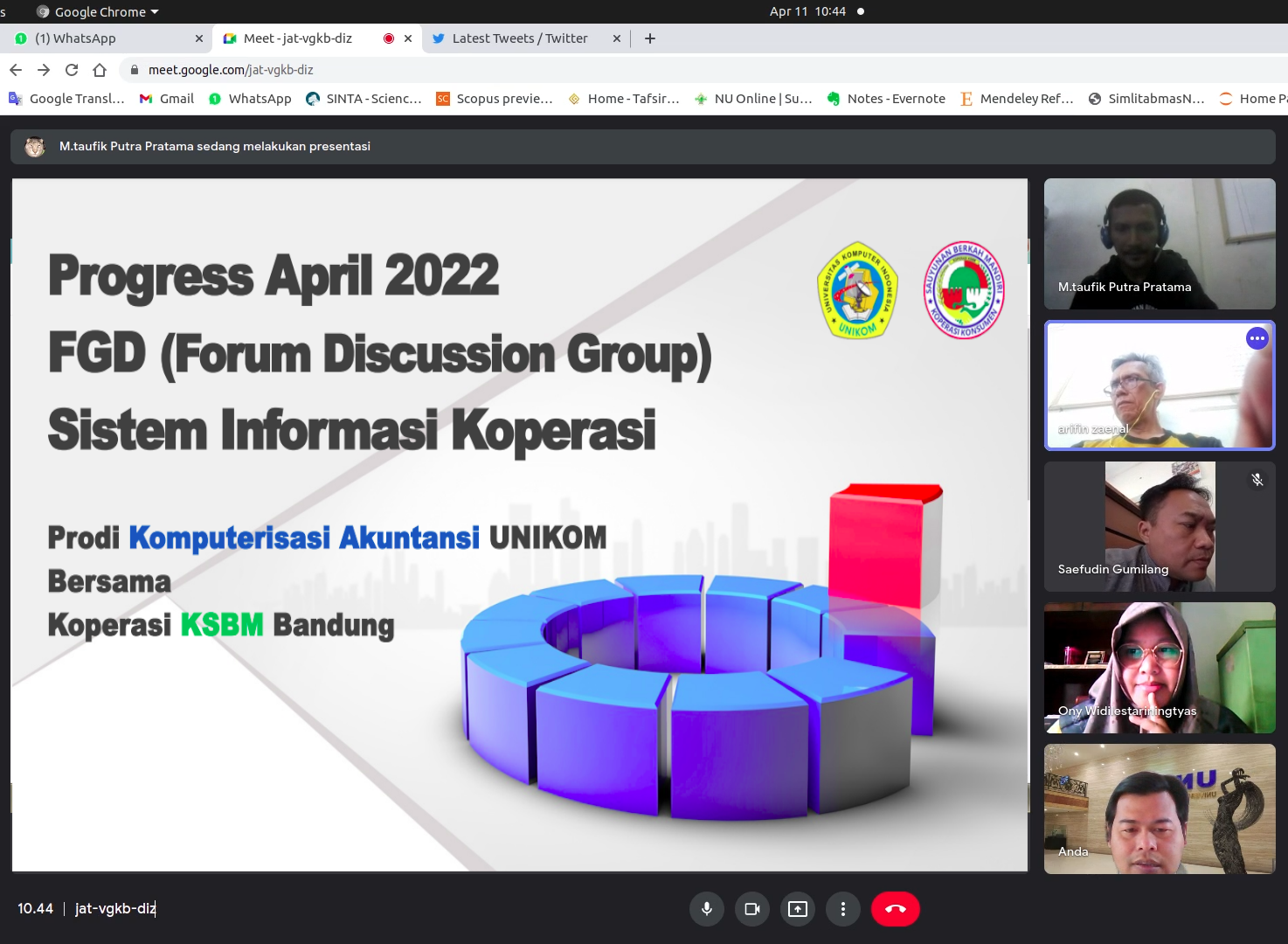Open the Google Chrome application menu dropdown
The width and height of the screenshot is (1288, 944).
pyautogui.click(x=98, y=12)
